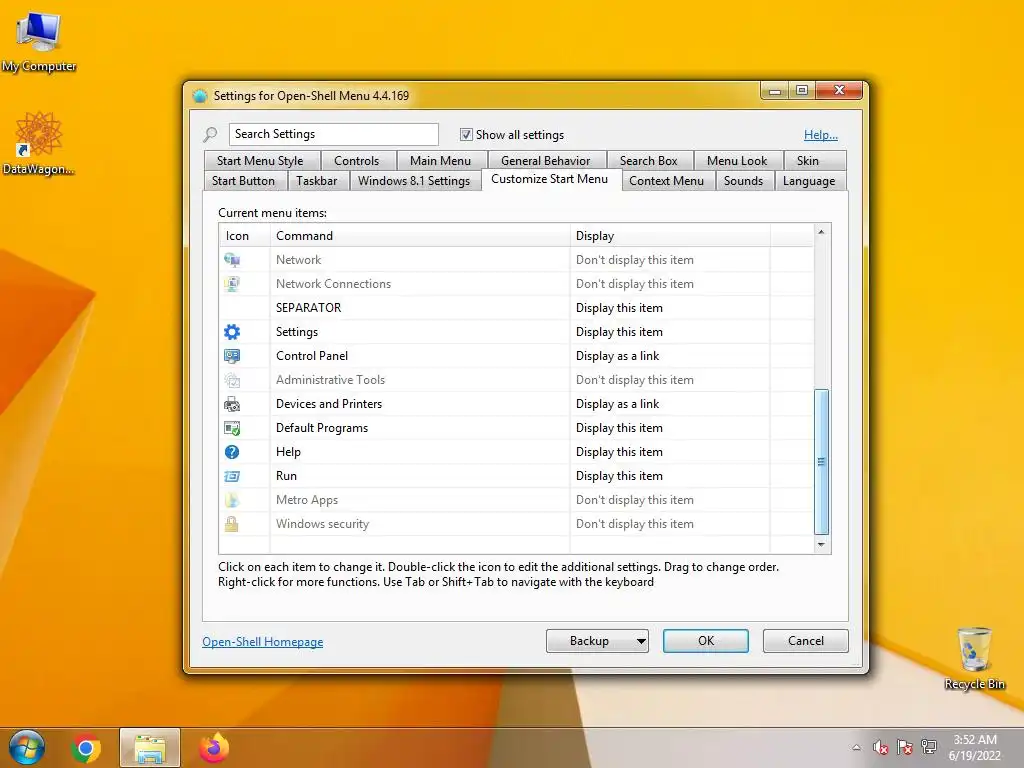Screen dimensions: 1024x768
Task: Click the Network row icon
Action: coord(232,260)
